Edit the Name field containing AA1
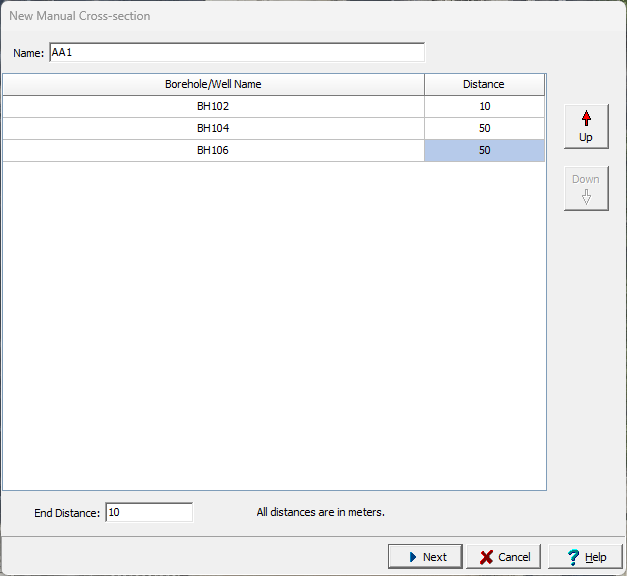This screenshot has width=627, height=576. pos(237,52)
